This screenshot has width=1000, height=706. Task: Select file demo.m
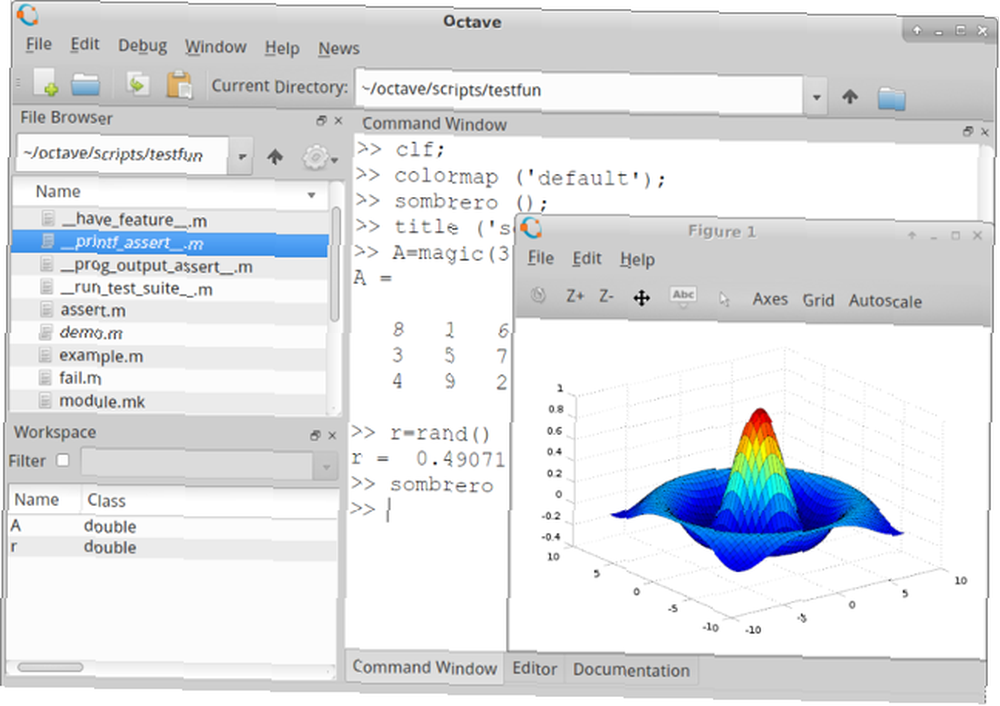[x=168, y=333]
